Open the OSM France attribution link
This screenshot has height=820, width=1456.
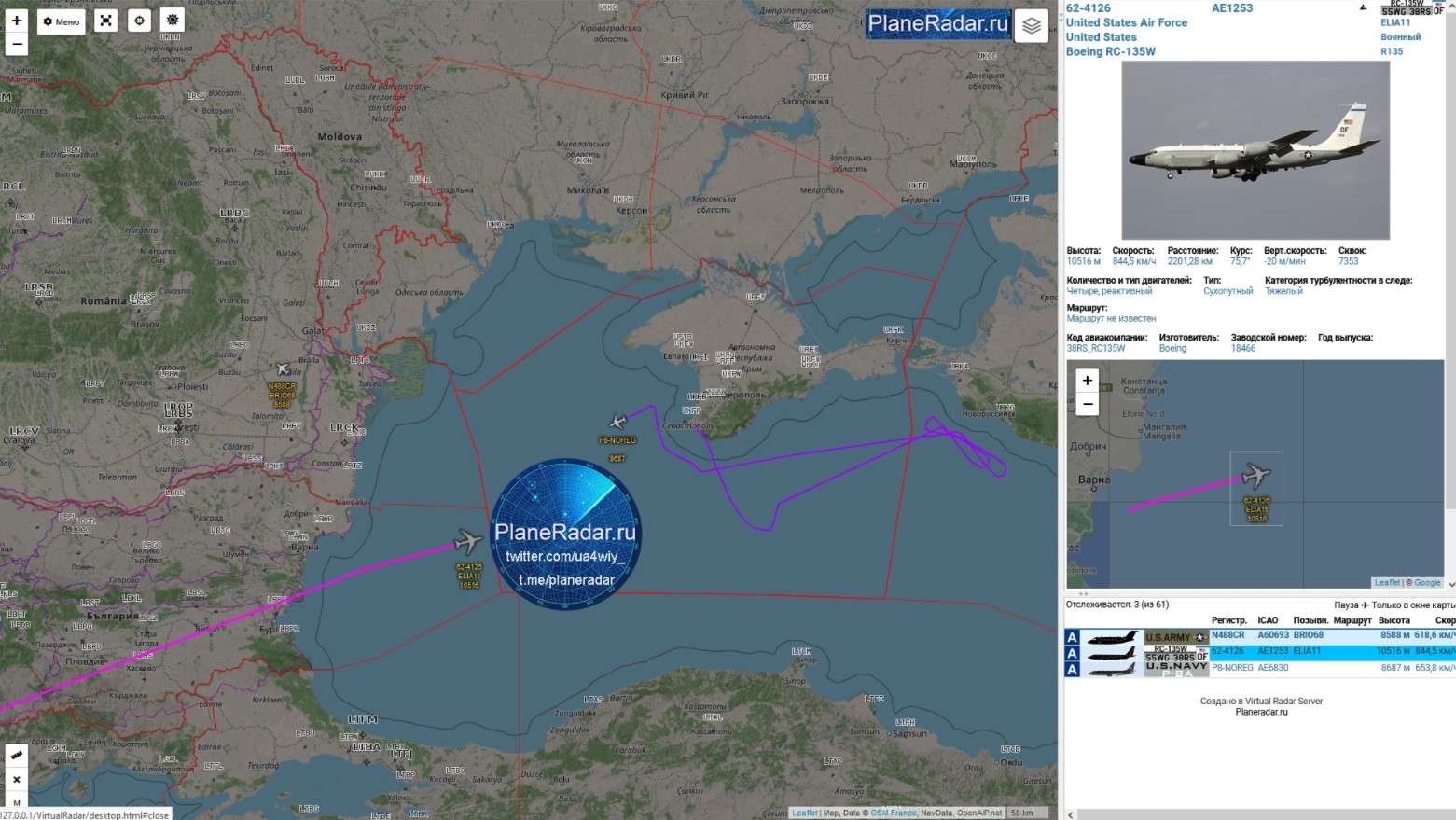[894, 813]
